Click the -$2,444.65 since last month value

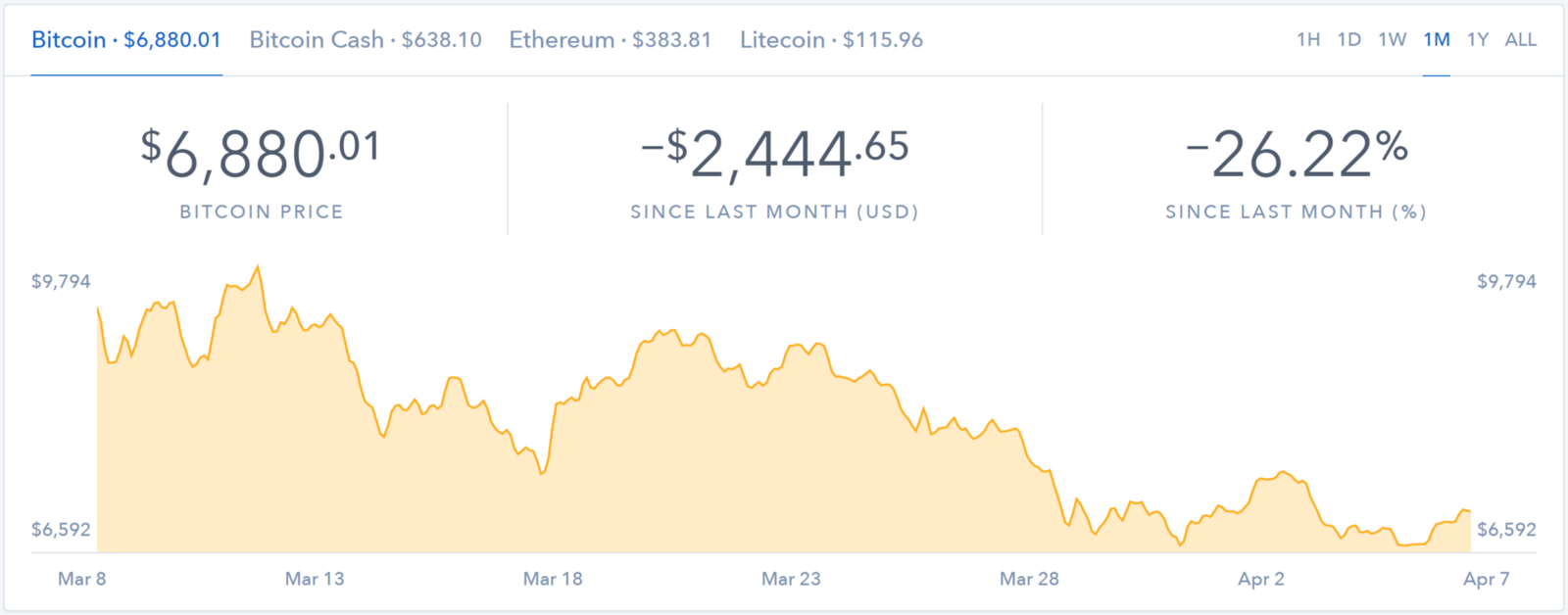[x=775, y=155]
